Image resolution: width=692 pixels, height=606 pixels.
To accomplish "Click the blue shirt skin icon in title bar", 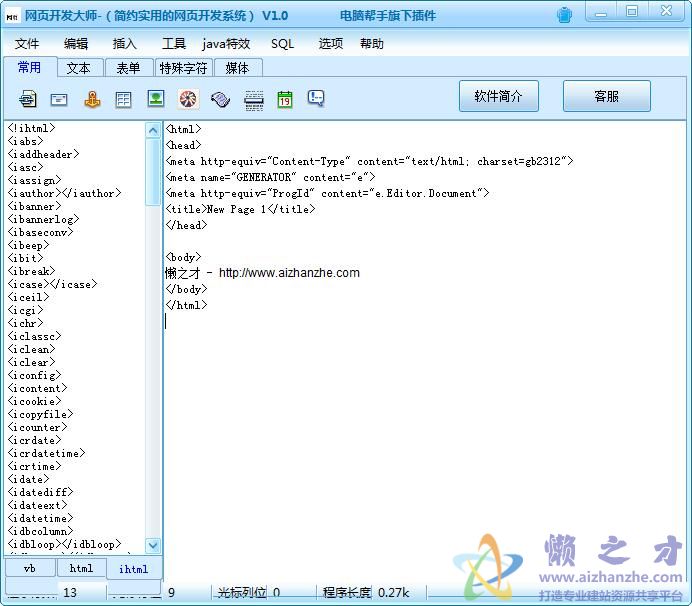I will 564,15.
